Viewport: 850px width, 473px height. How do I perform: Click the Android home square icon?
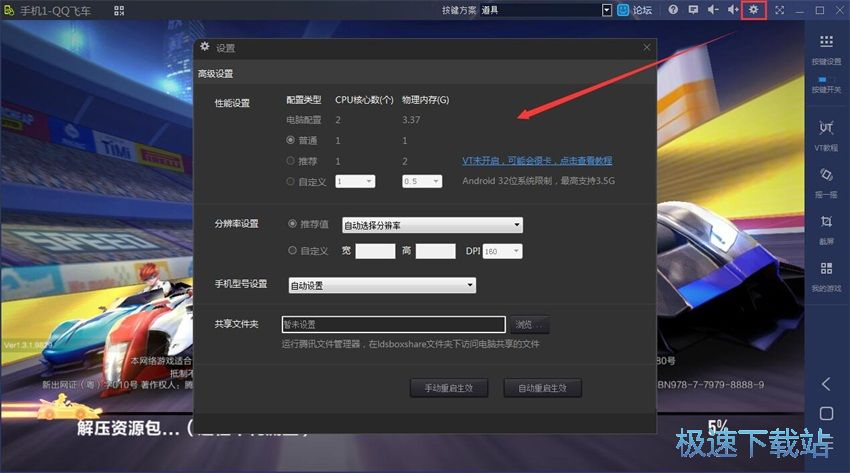pos(826,413)
